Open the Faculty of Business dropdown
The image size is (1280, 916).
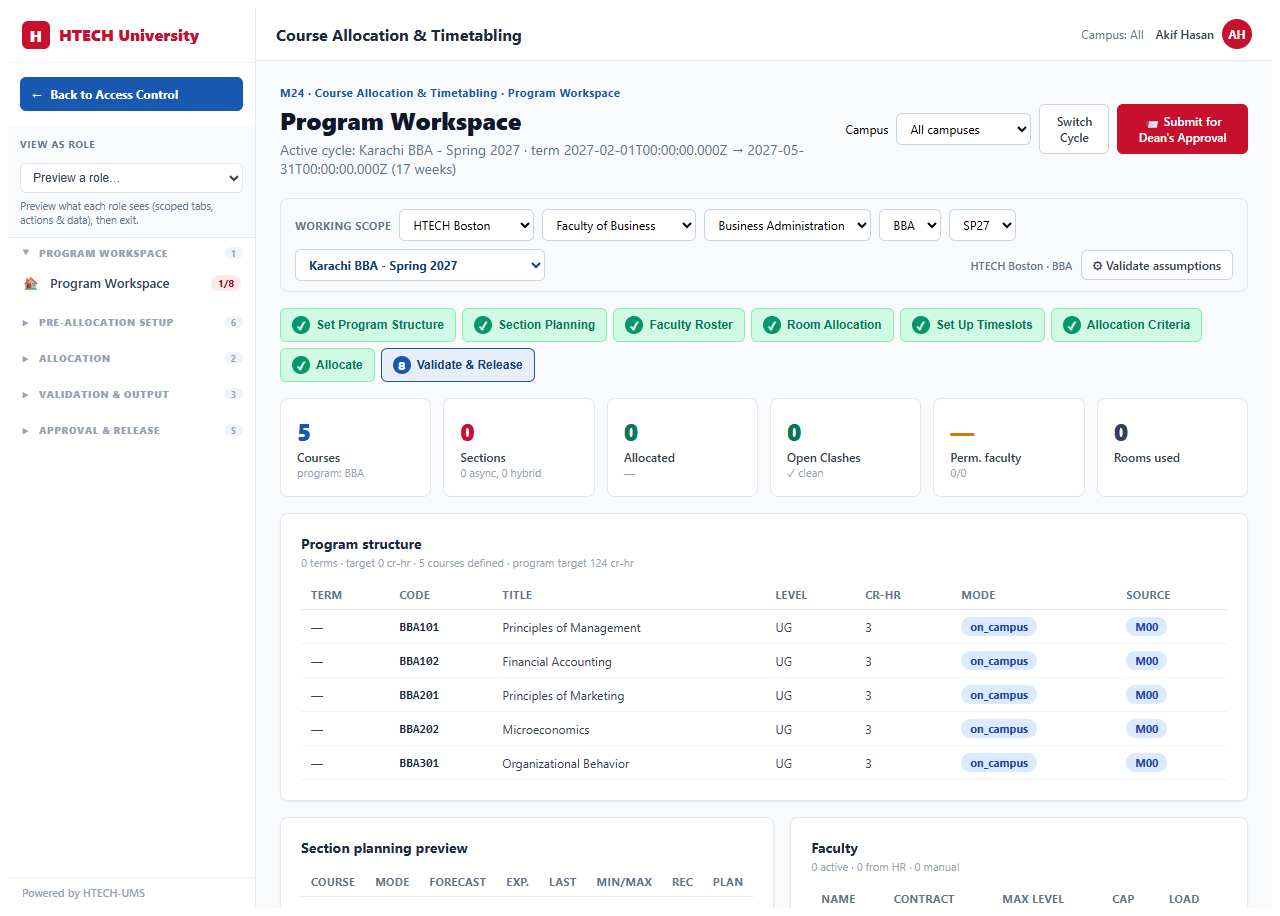pos(619,225)
